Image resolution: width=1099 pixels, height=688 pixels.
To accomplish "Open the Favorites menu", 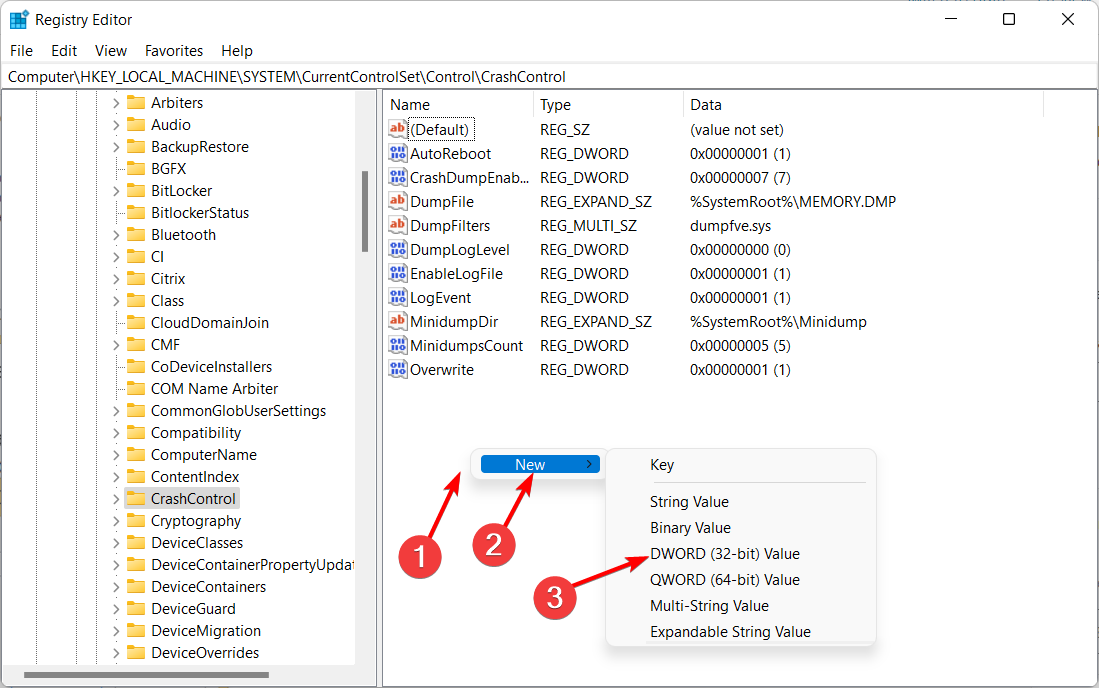I will [x=174, y=50].
